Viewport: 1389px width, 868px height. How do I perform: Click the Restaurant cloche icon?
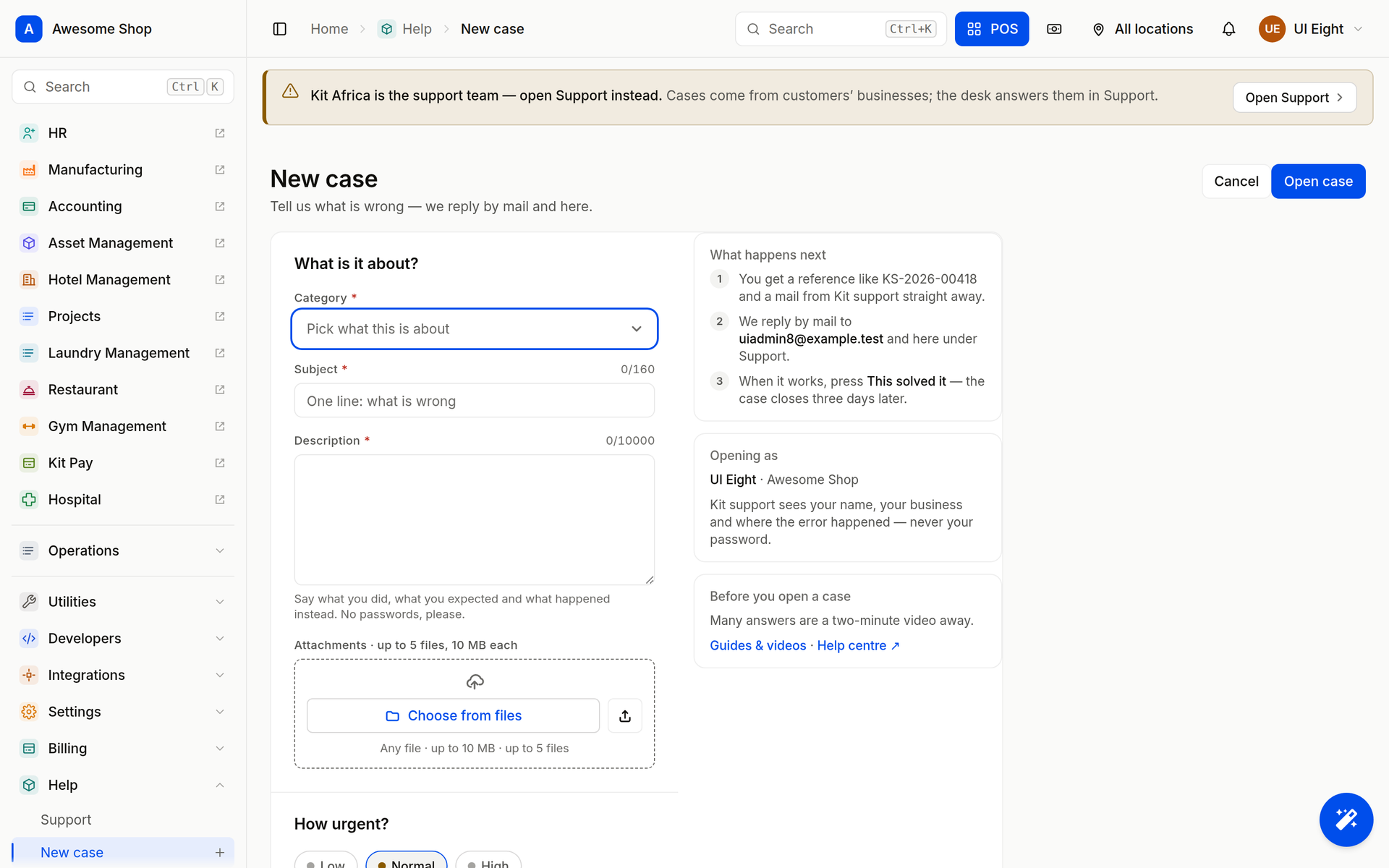(x=29, y=390)
